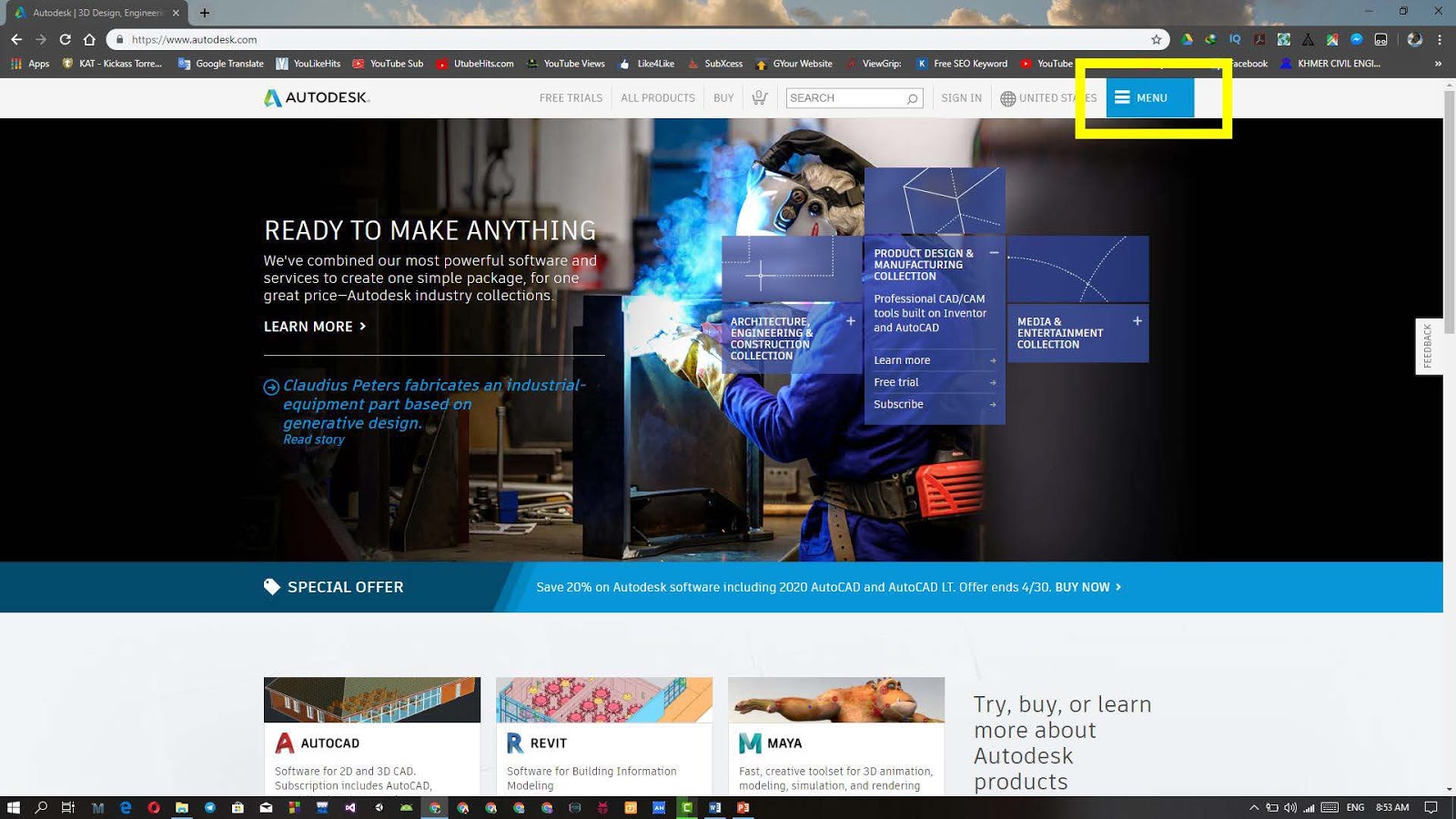Open the hamburger MENU button
1456x819 pixels.
click(x=1150, y=97)
